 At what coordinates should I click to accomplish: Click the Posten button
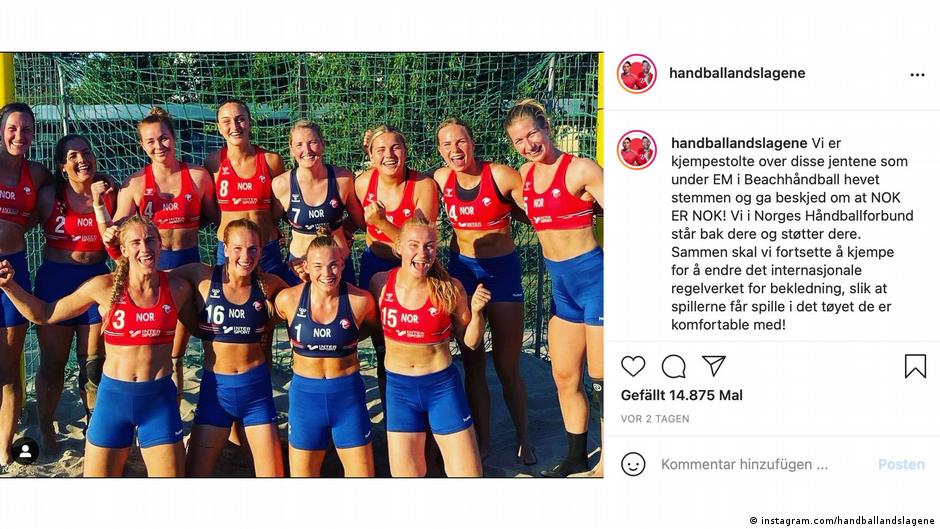[x=901, y=464]
